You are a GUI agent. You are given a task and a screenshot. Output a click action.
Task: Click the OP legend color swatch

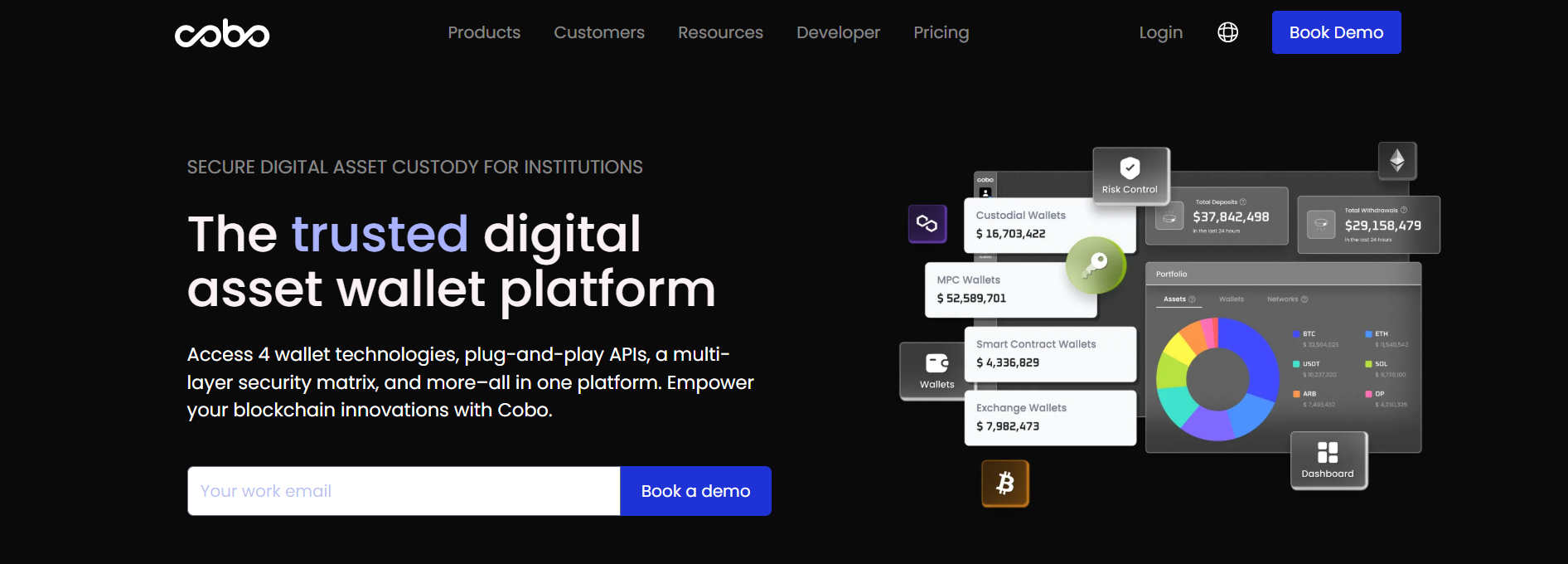(1369, 394)
